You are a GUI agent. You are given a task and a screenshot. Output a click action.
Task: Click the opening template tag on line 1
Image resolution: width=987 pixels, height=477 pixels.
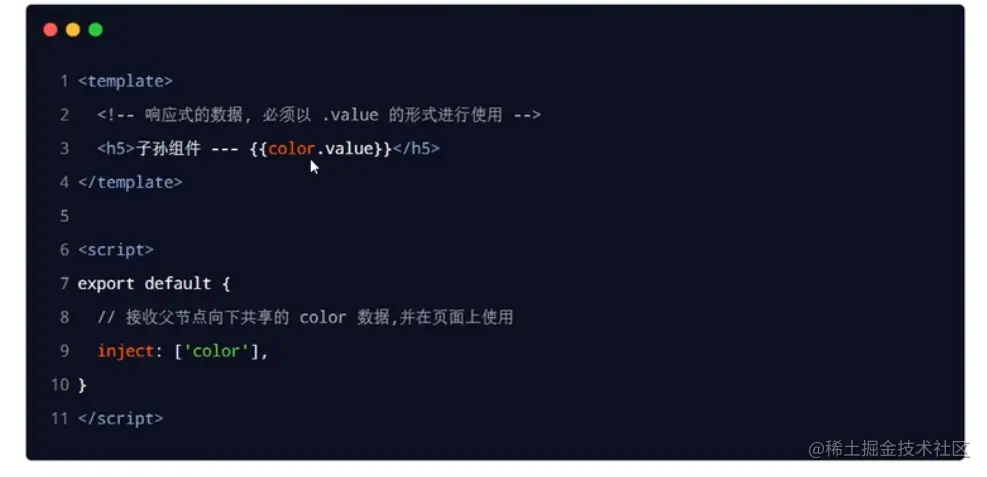pyautogui.click(x=125, y=81)
